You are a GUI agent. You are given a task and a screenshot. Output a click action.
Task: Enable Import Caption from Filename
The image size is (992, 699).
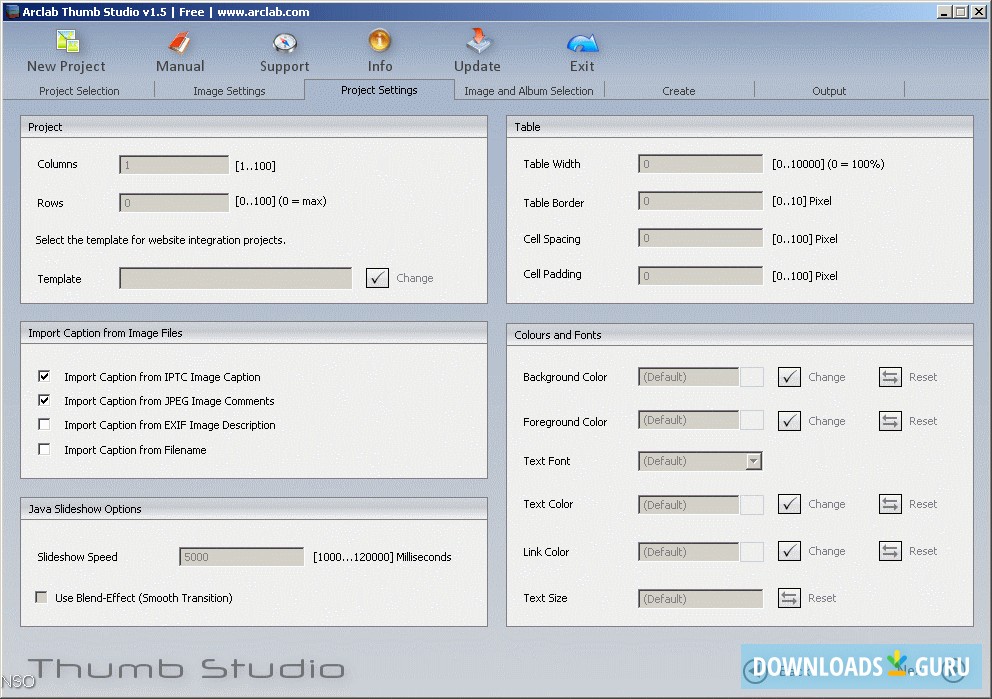pyautogui.click(x=44, y=449)
